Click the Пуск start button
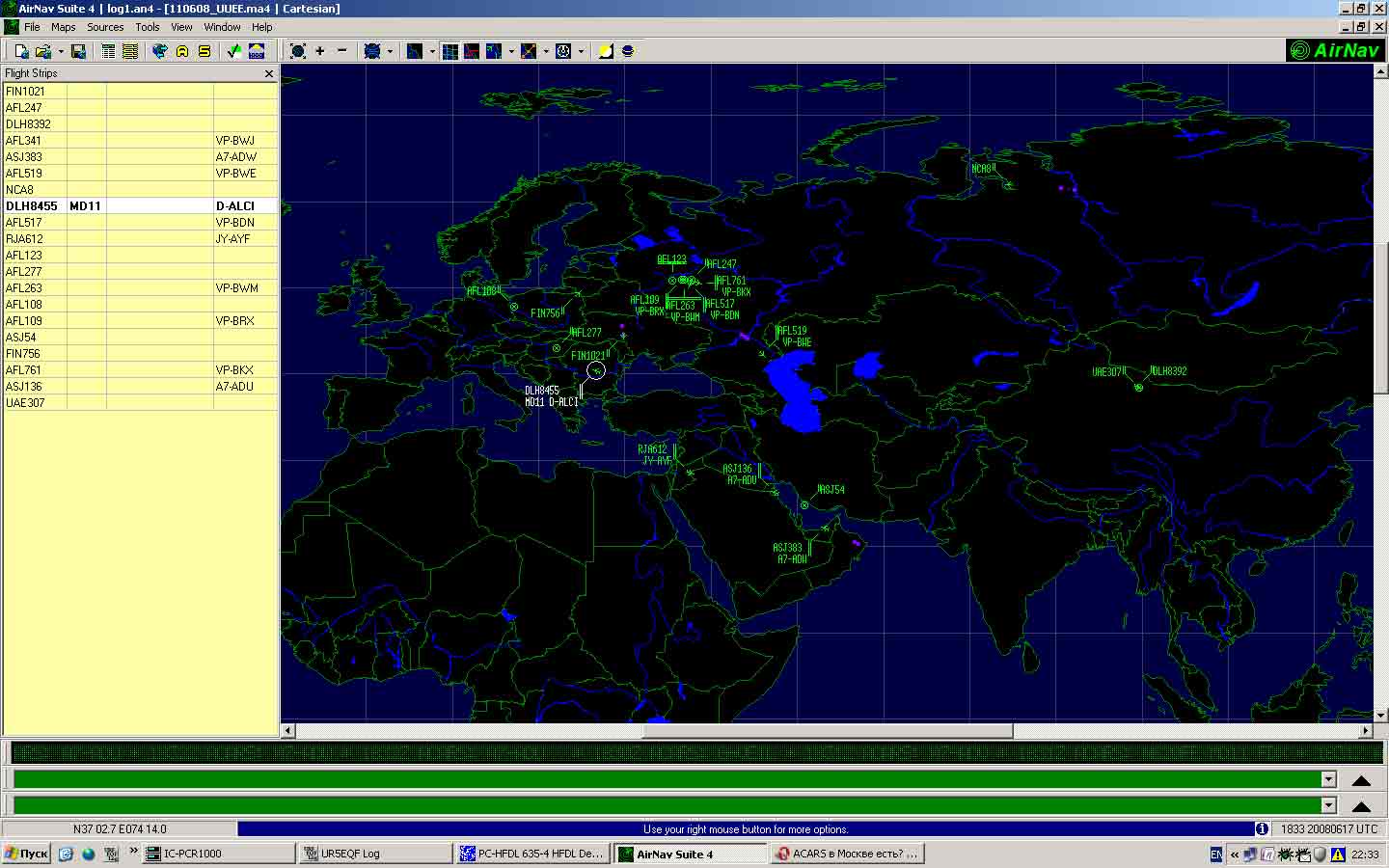 pos(26,854)
